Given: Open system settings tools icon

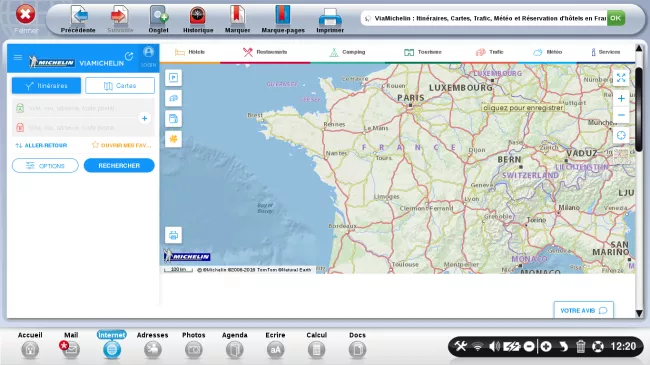Looking at the screenshot, I should [460, 346].
